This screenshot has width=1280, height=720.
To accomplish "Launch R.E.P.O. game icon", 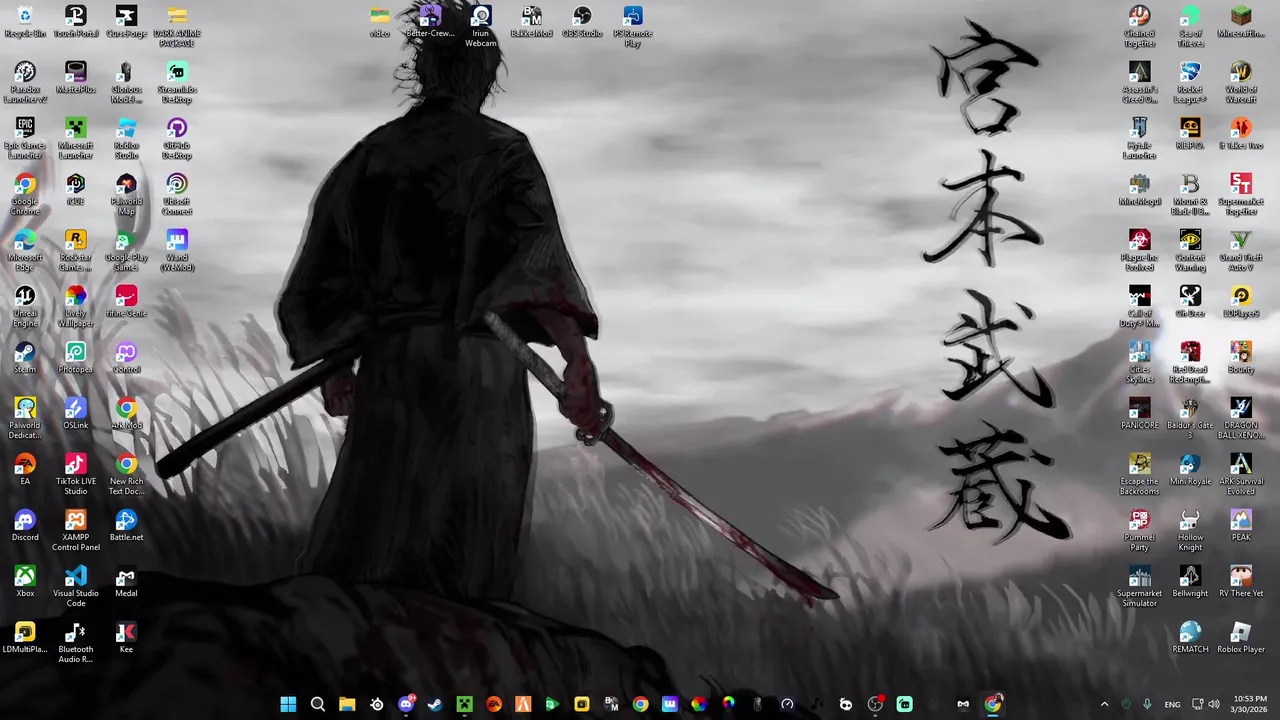I will (x=1190, y=134).
